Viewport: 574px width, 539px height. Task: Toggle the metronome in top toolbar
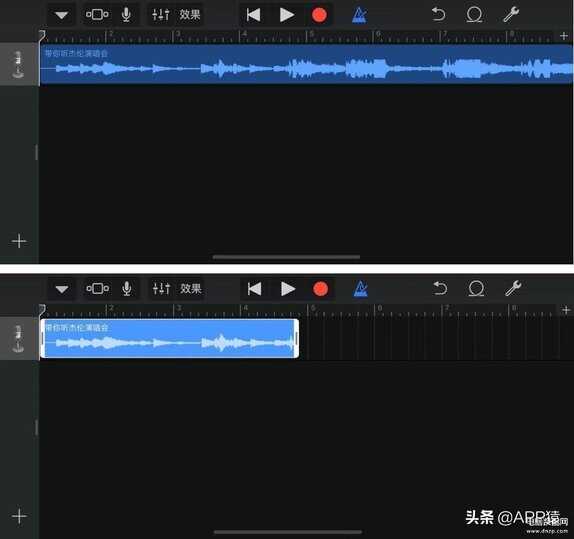359,15
